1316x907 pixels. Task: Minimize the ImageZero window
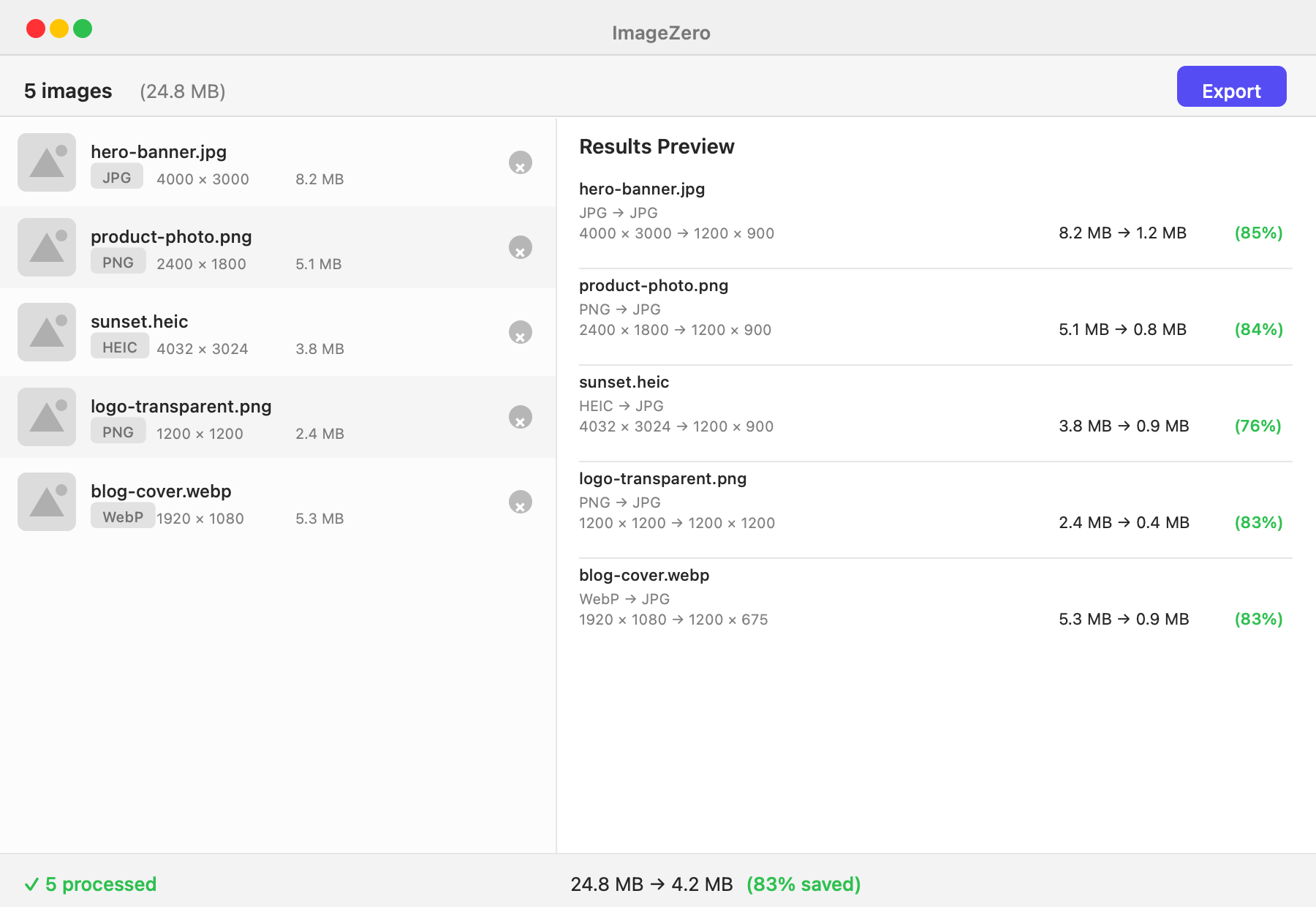(x=59, y=29)
